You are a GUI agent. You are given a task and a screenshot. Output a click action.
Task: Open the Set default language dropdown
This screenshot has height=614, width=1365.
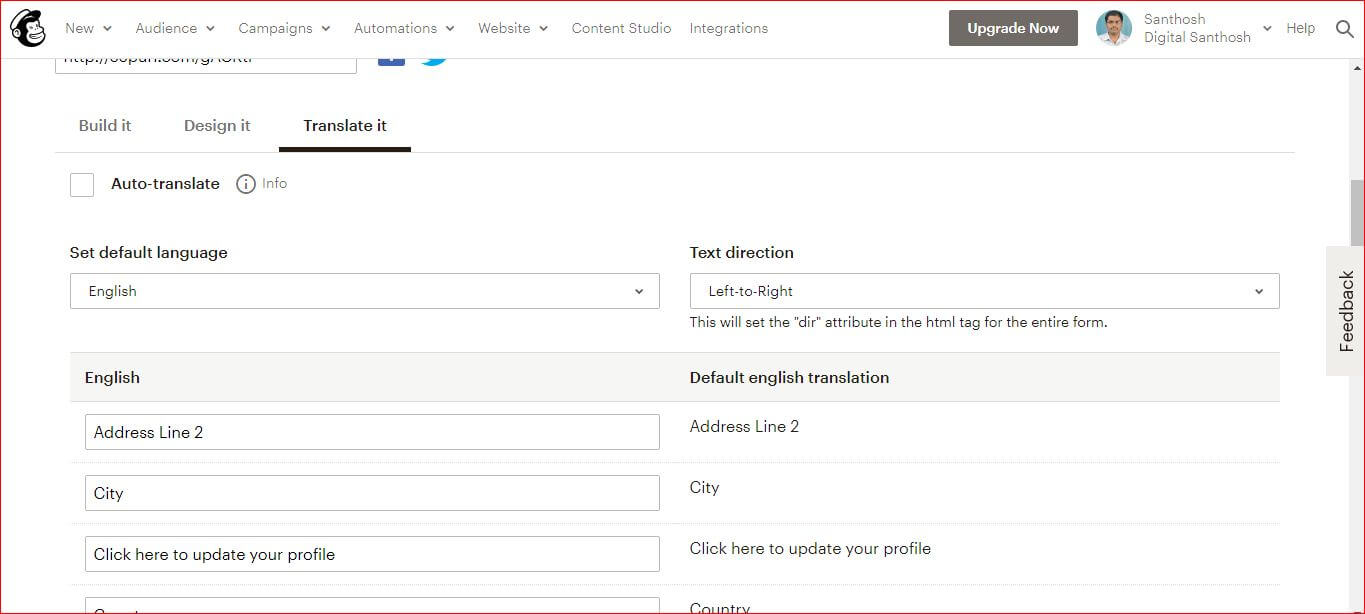coord(364,291)
